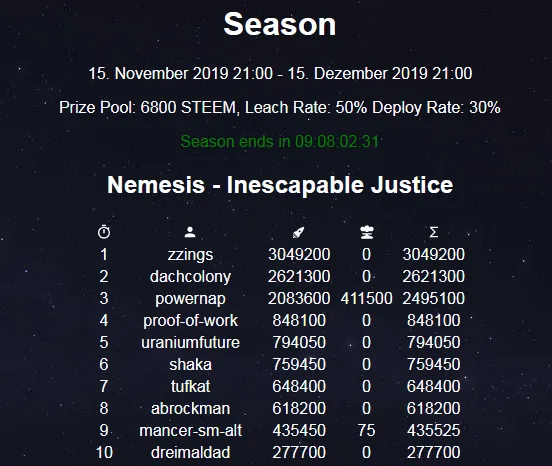Click the Prize Pool 6800 STEEM text
Image resolution: width=552 pixels, height=466 pixels.
tap(149, 107)
